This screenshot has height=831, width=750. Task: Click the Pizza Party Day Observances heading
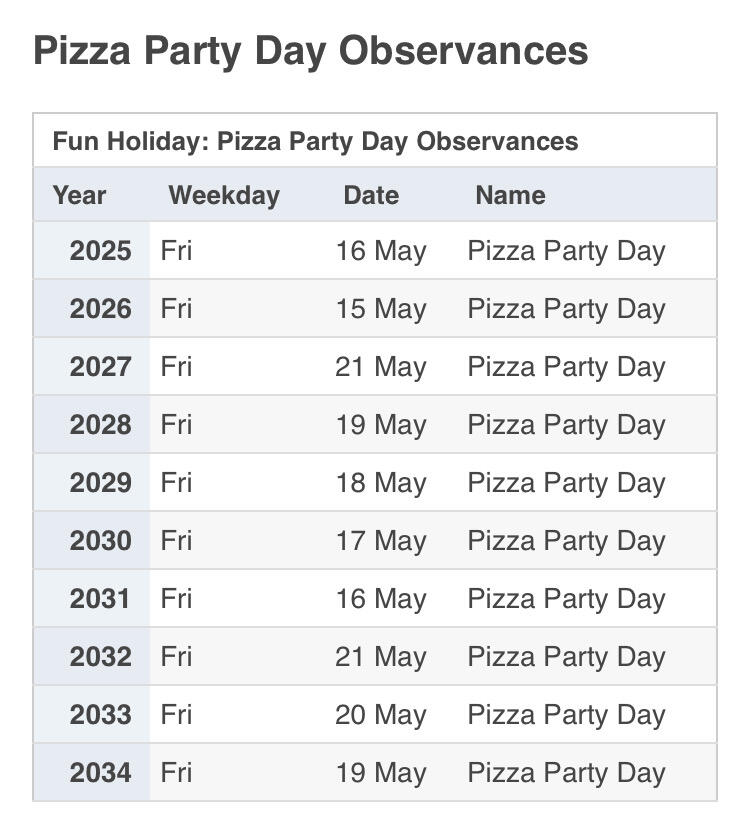click(311, 51)
